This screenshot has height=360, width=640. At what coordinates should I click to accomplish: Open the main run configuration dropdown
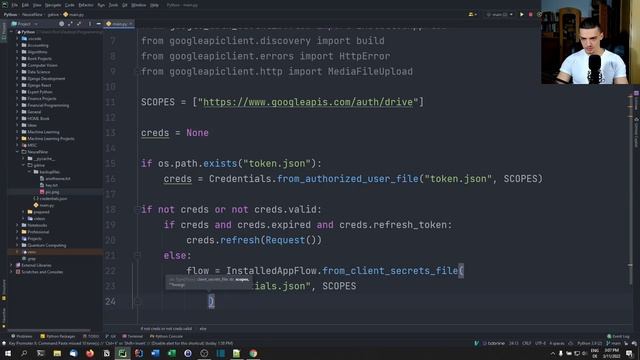point(500,14)
